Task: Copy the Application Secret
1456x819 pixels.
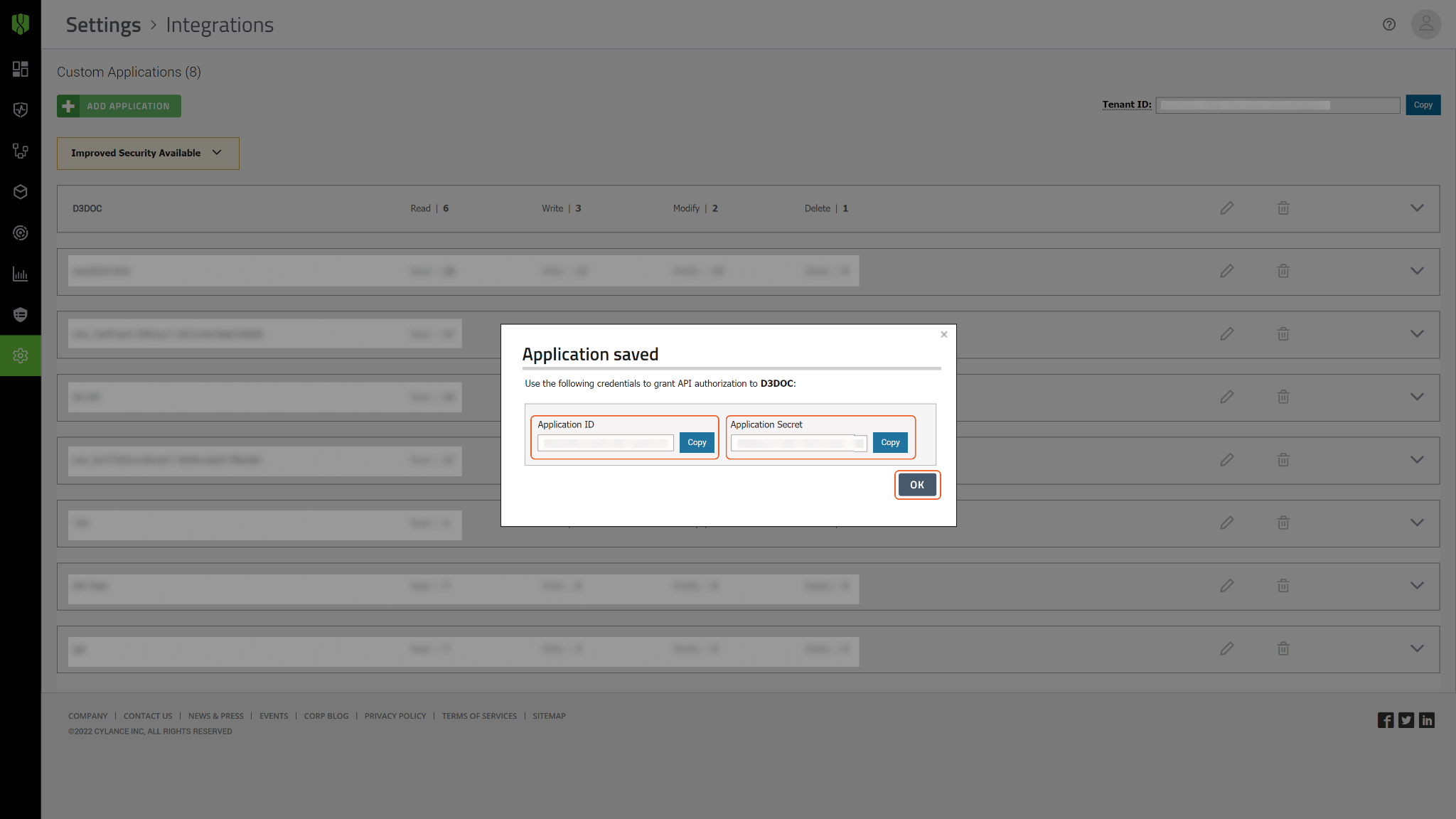Action: coord(889,442)
